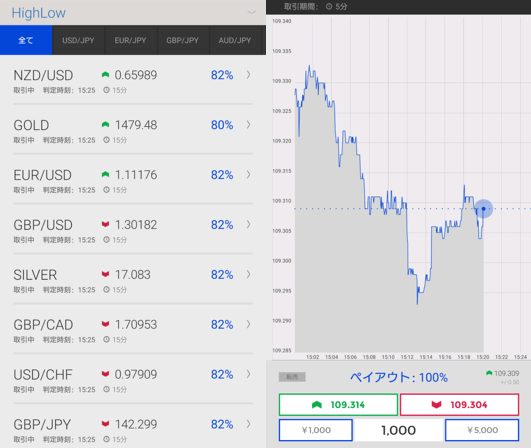
Task: Click the clock icon in EUR/USD row
Action: point(106,190)
